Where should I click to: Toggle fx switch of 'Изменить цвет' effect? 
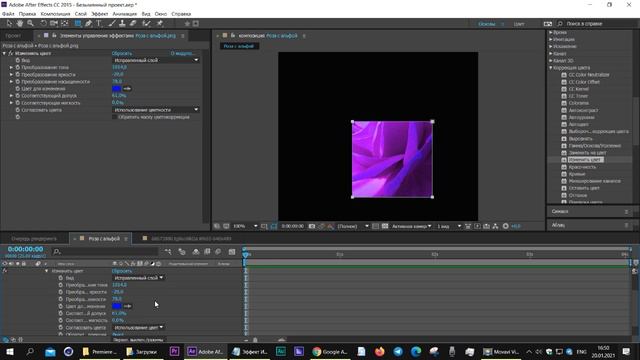11,53
